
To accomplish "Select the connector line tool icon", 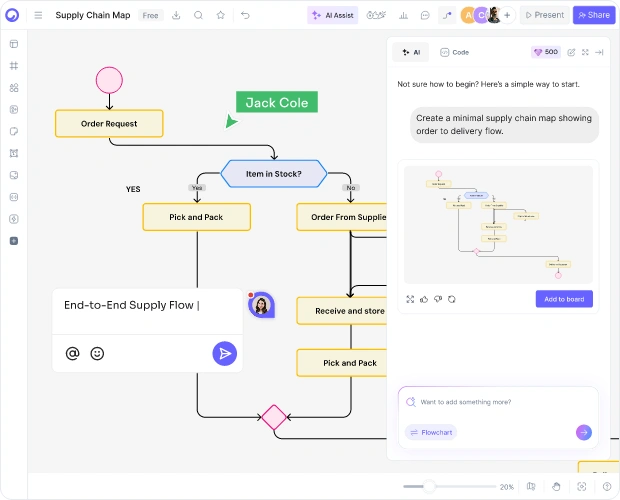I will [x=447, y=15].
